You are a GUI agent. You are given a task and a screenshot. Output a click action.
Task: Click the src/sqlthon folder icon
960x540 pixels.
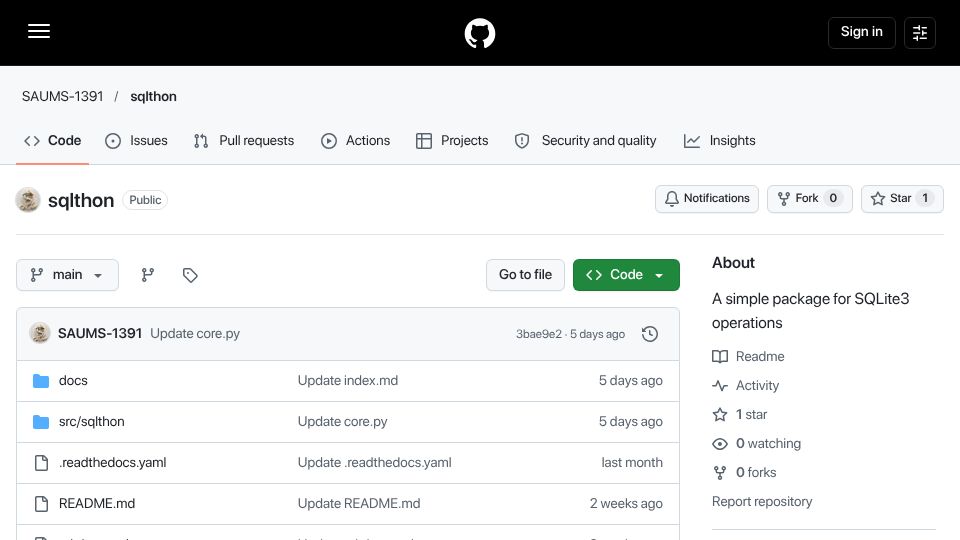(x=41, y=422)
